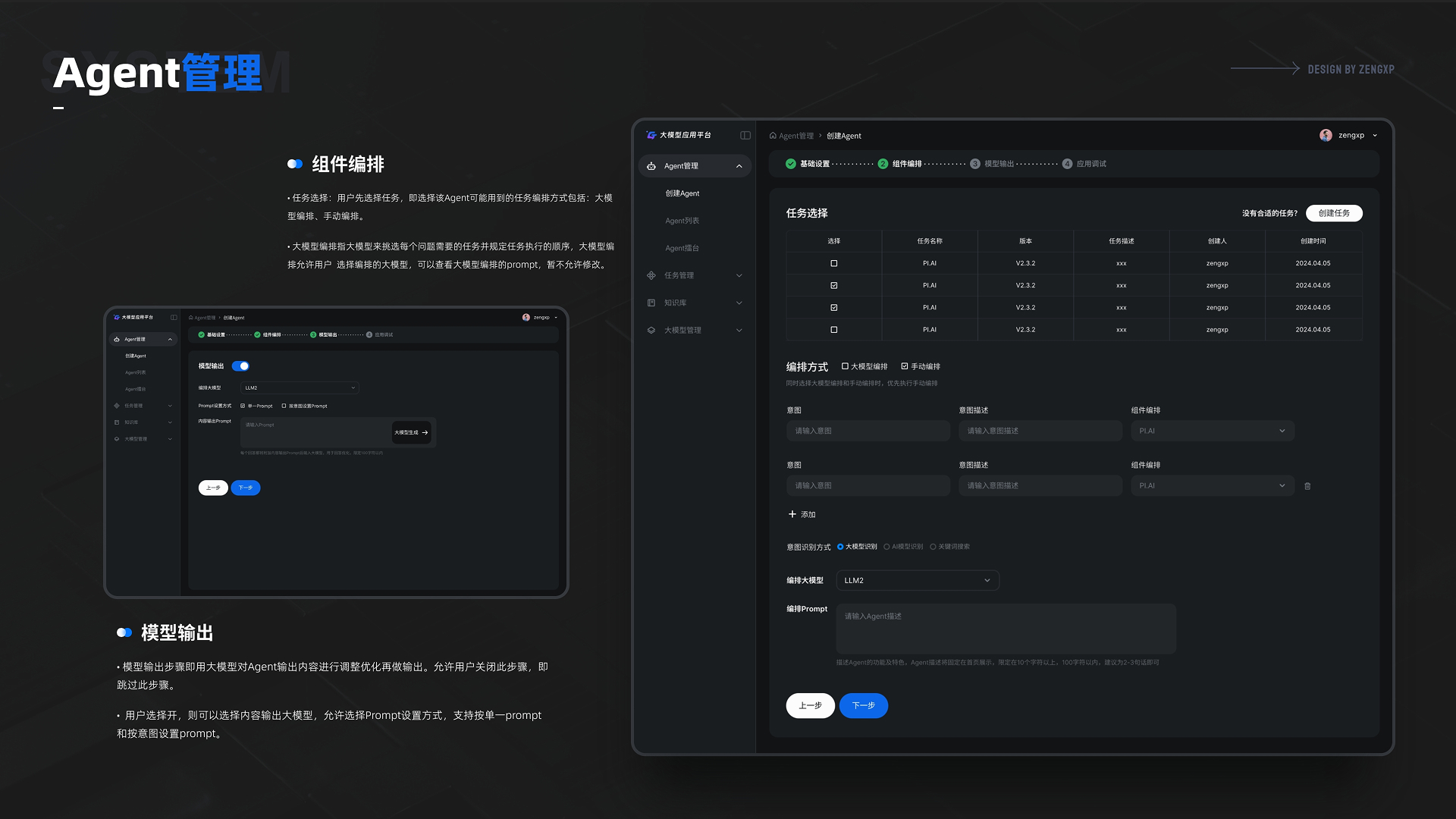Tick the first row checkbox in 任务选择 table
1456x819 pixels.
(834, 263)
